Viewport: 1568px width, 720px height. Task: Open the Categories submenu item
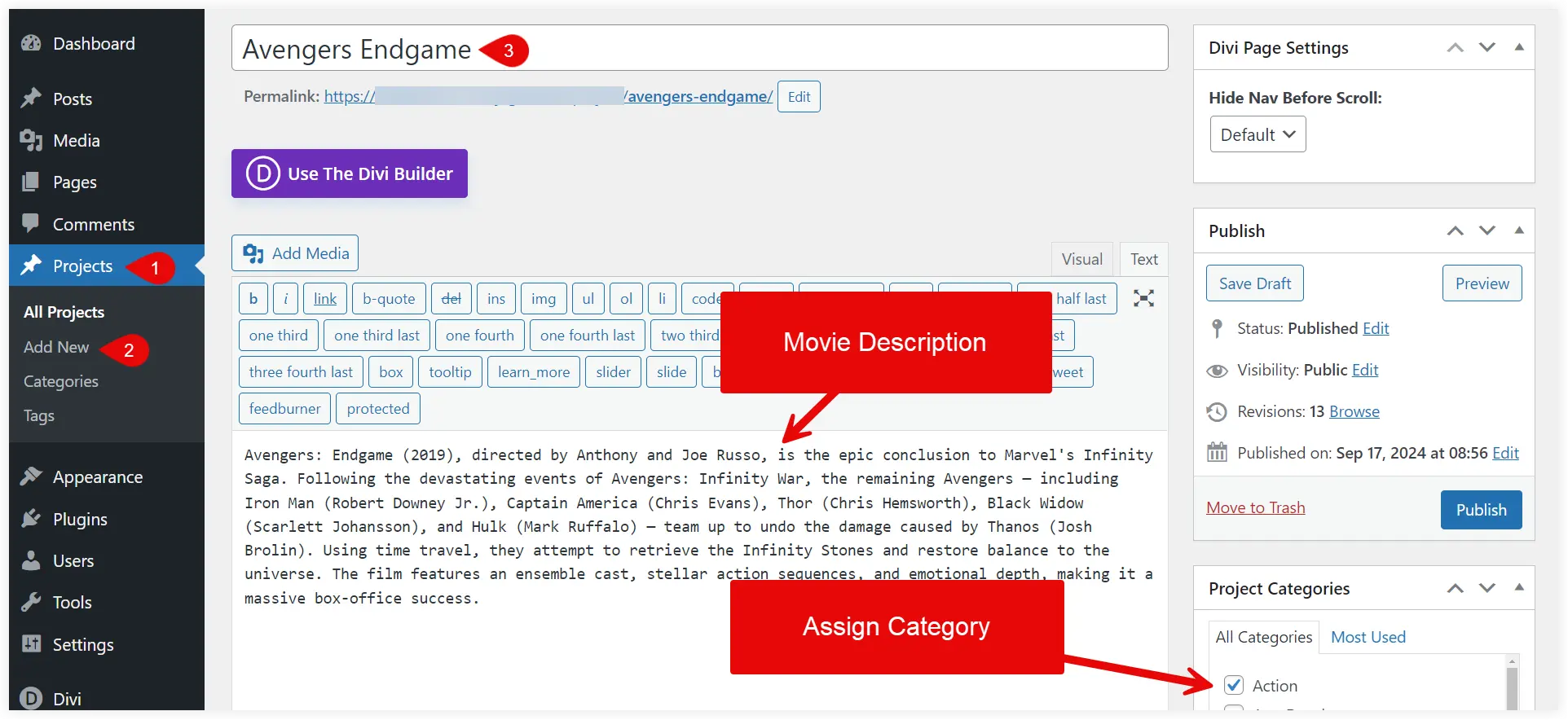pos(61,381)
